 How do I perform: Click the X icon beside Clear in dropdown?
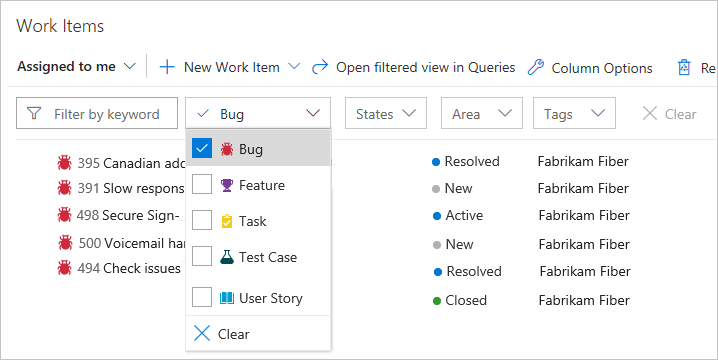coord(202,333)
